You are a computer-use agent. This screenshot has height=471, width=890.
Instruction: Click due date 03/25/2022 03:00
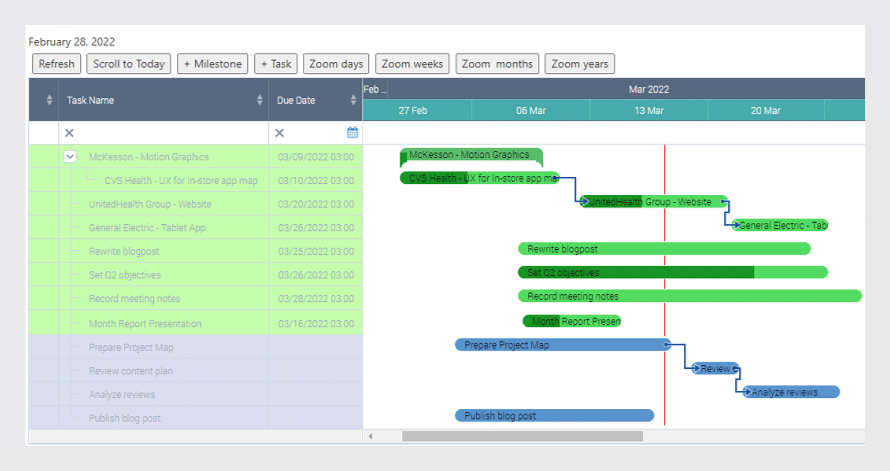point(316,251)
